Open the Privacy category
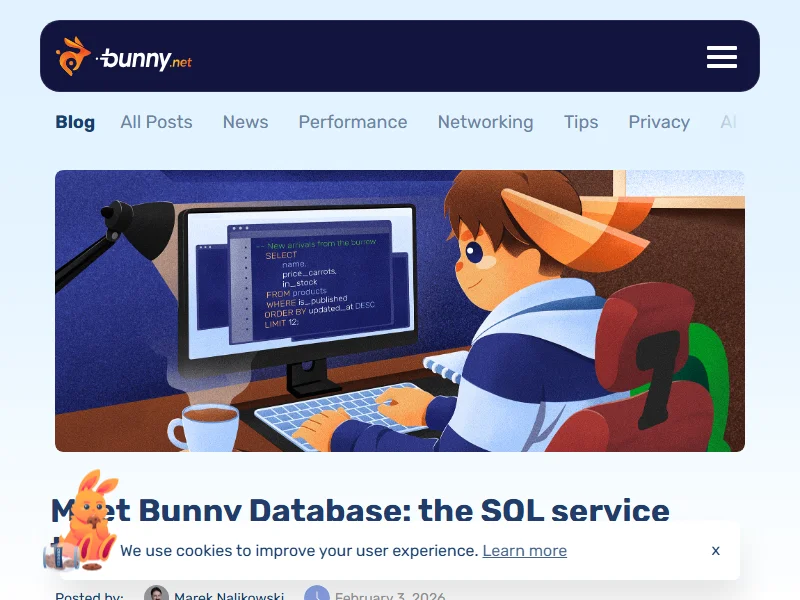 click(658, 122)
